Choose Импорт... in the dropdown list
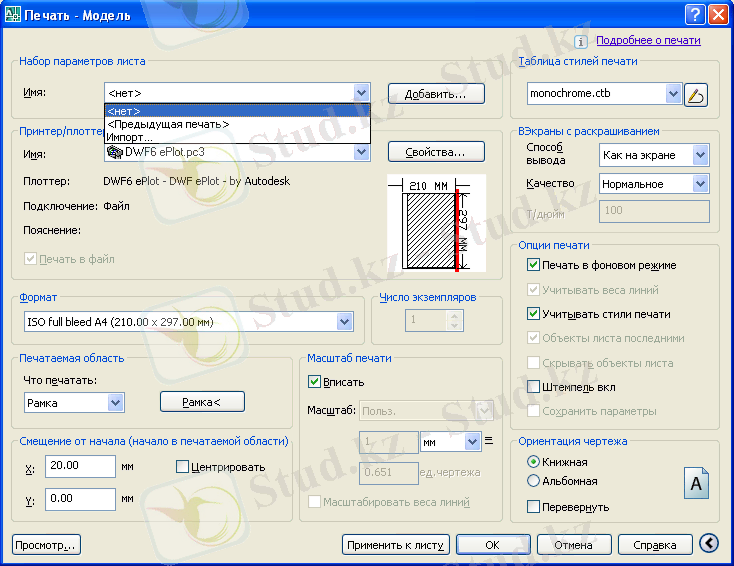Image resolution: width=734 pixels, height=566 pixels. [130, 137]
